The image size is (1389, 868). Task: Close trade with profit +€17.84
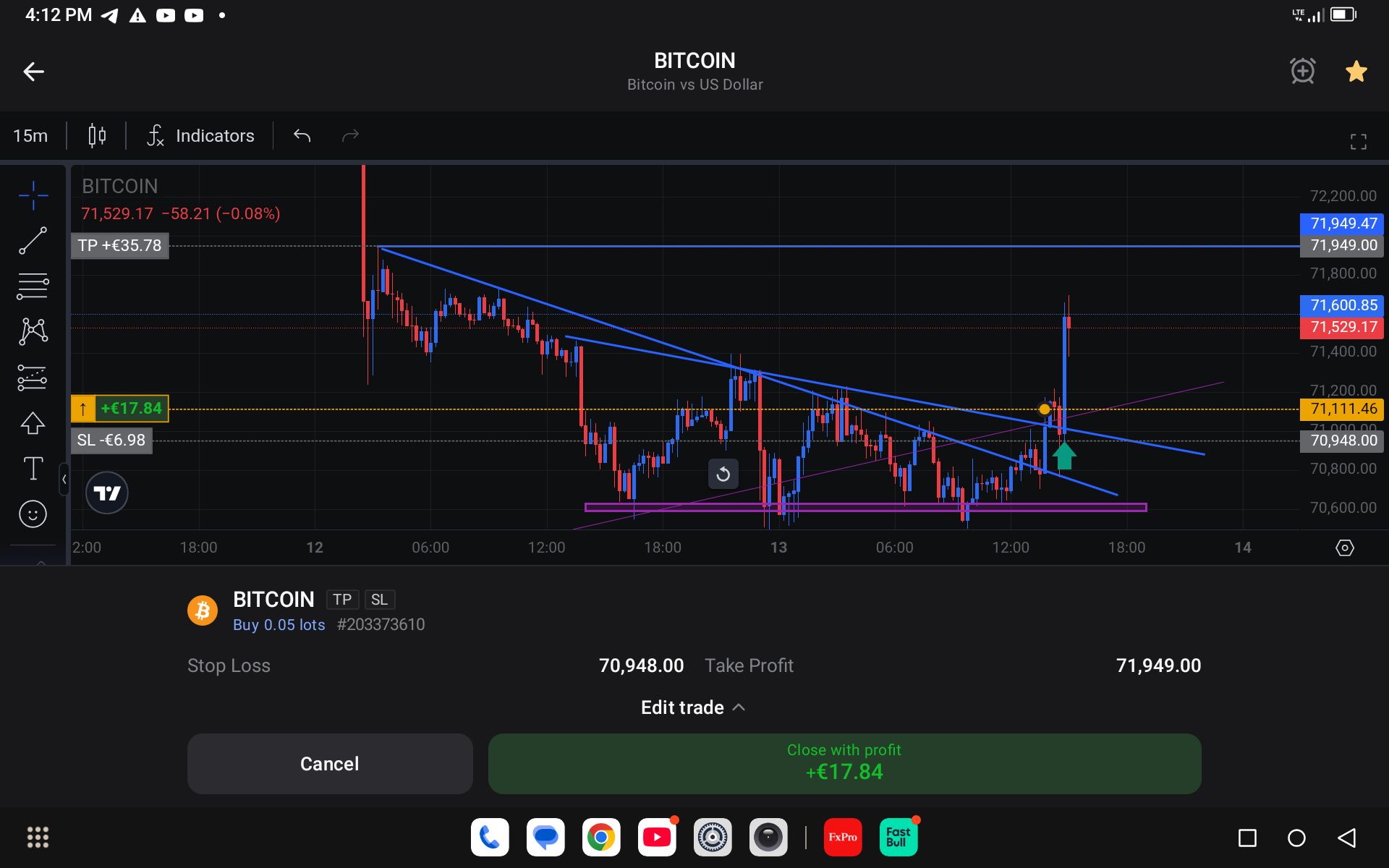[x=844, y=764]
